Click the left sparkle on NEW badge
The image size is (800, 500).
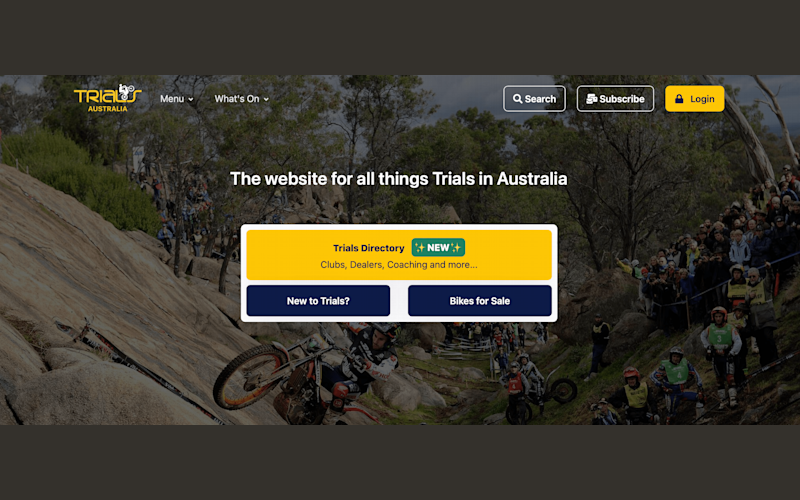click(419, 248)
